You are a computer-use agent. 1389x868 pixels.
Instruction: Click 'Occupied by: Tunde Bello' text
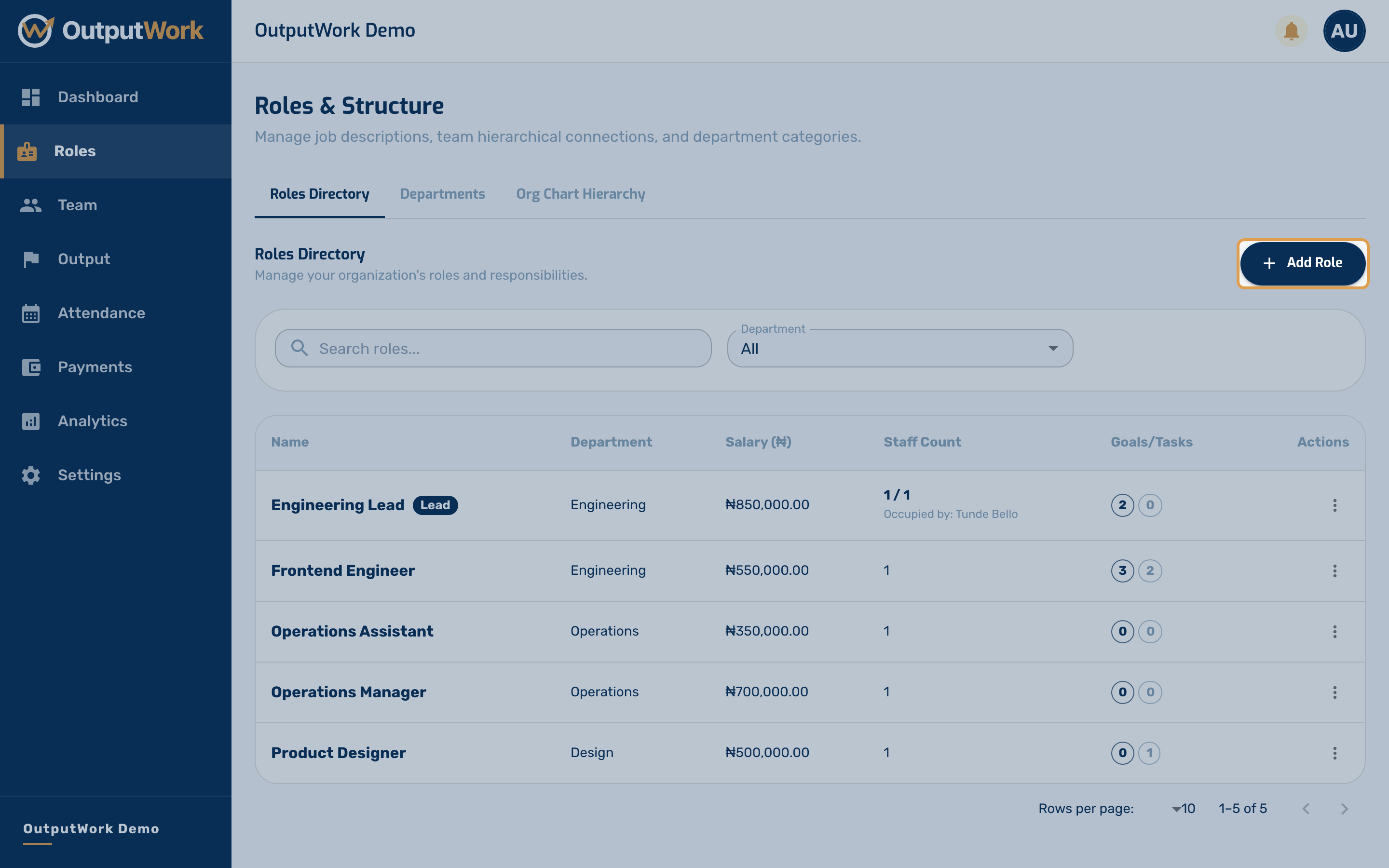(951, 515)
